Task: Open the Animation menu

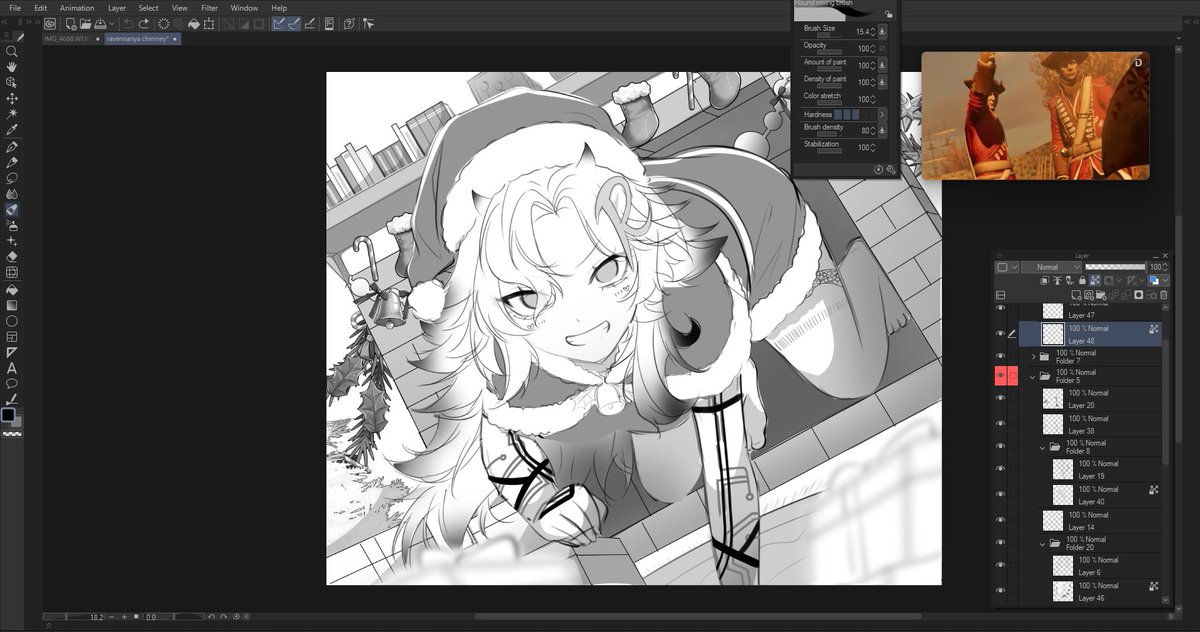Action: click(x=77, y=8)
